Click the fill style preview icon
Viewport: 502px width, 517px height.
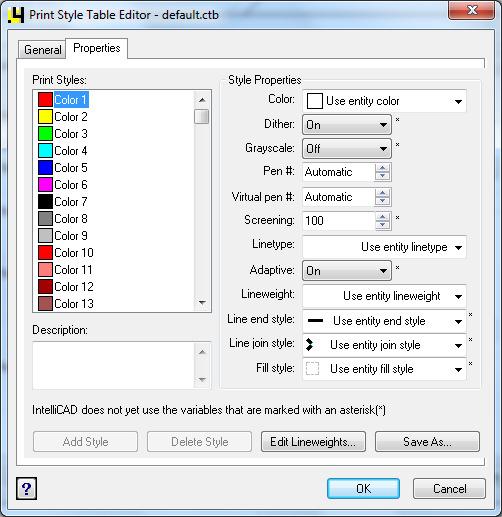click(312, 369)
